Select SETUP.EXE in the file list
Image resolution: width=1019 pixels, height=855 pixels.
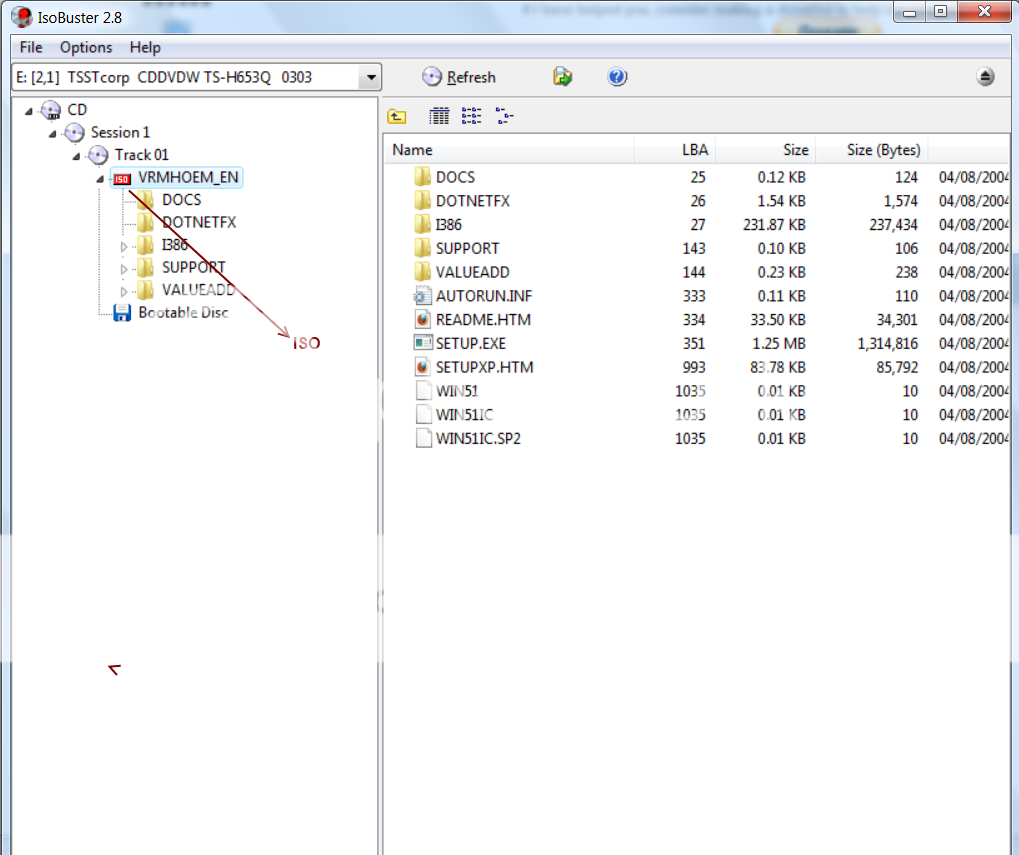pyautogui.click(x=470, y=343)
